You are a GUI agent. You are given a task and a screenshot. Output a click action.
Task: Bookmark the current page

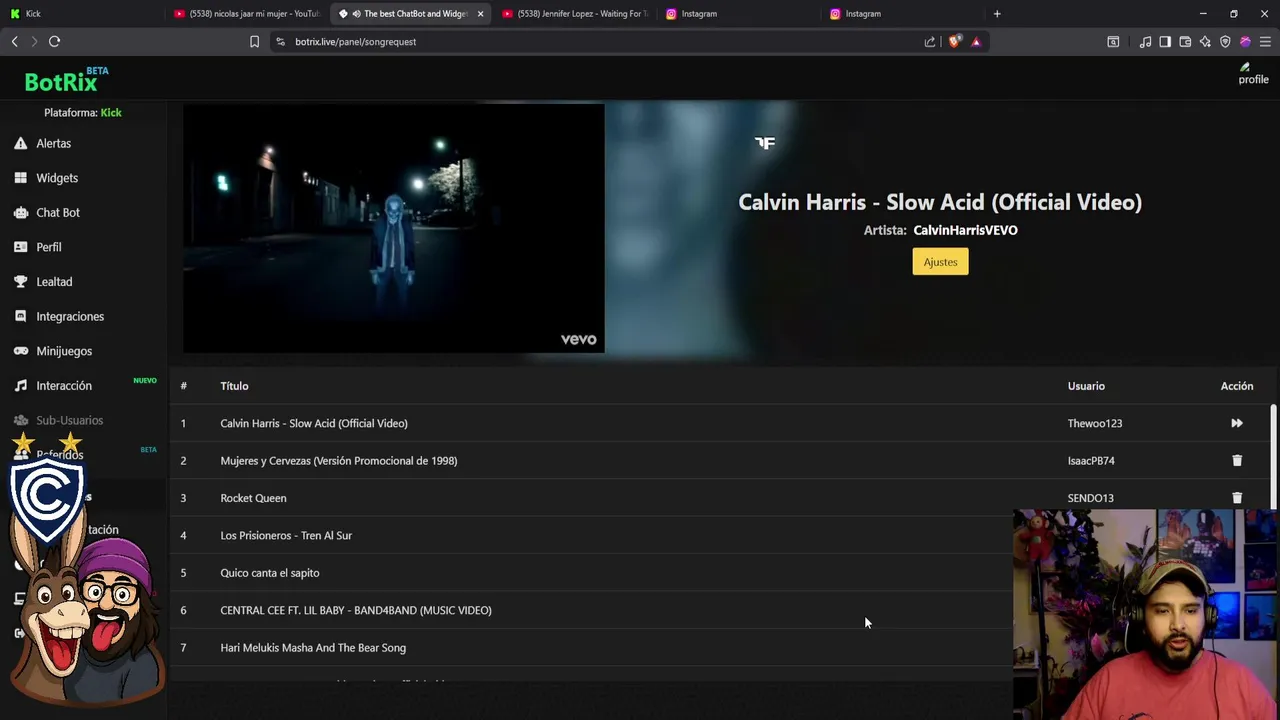(254, 41)
